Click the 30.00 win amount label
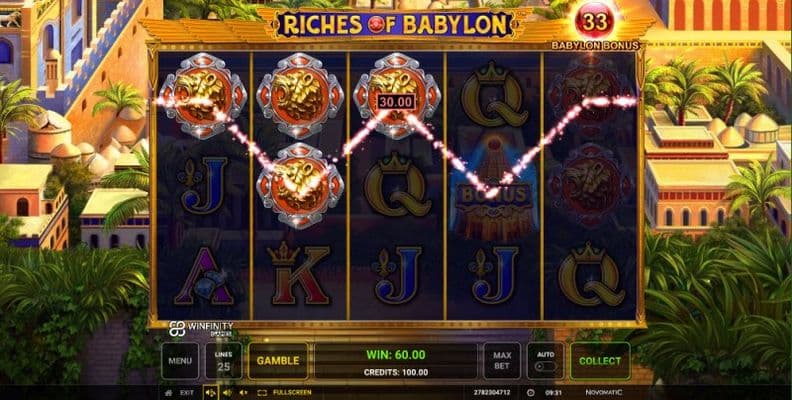This screenshot has width=792, height=400. [397, 102]
